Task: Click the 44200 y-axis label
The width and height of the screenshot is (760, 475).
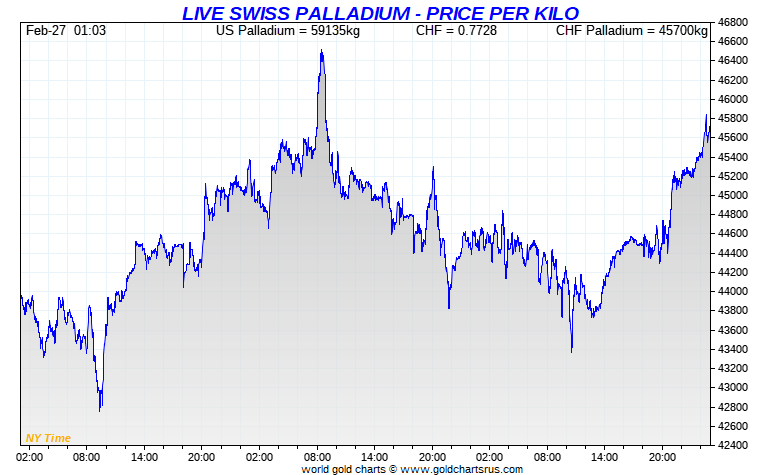Action: pyautogui.click(x=732, y=272)
